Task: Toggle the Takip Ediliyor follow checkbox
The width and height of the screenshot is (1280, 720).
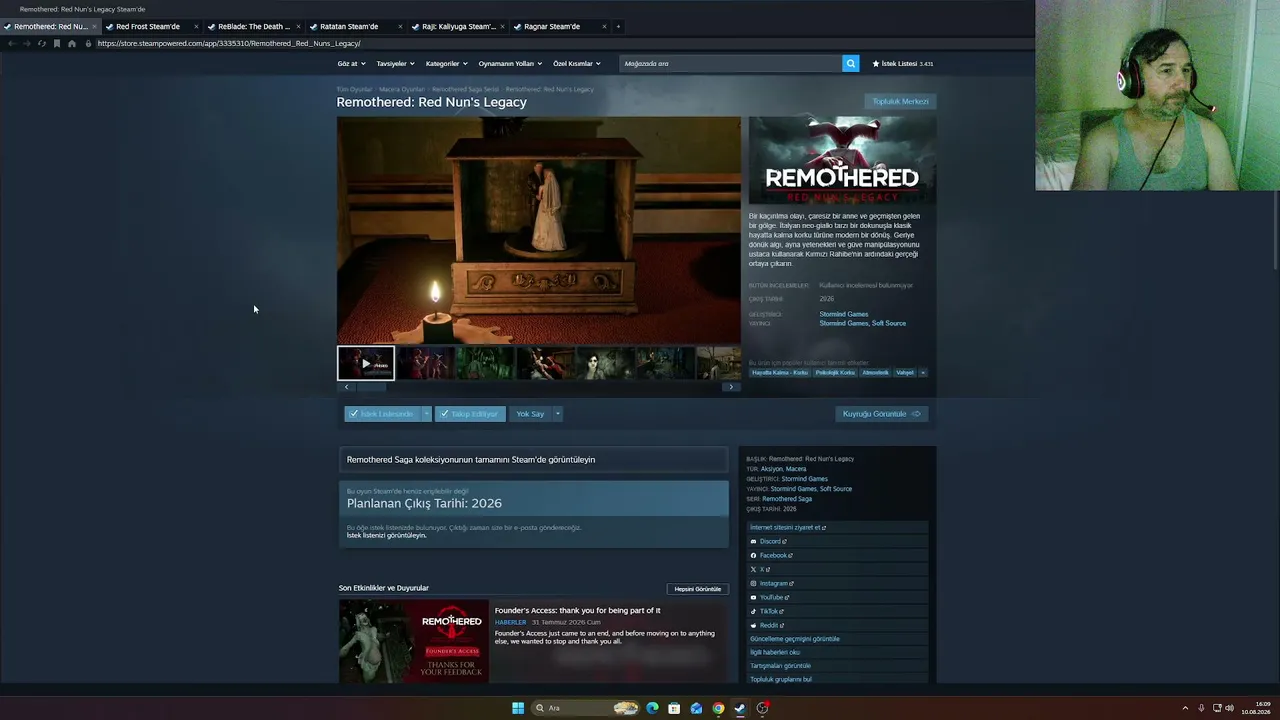Action: click(x=443, y=414)
